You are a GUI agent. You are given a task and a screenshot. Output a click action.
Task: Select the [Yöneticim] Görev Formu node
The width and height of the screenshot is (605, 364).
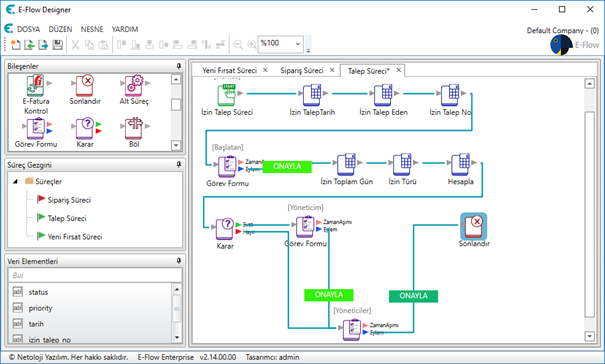coord(305,227)
